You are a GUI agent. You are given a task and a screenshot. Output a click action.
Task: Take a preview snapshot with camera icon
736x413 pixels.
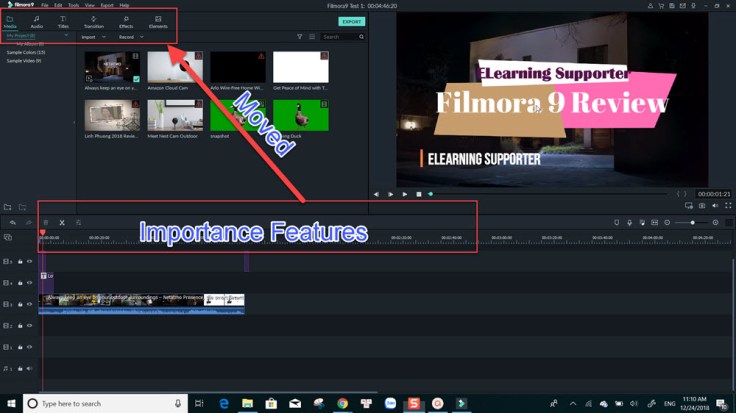pos(702,206)
